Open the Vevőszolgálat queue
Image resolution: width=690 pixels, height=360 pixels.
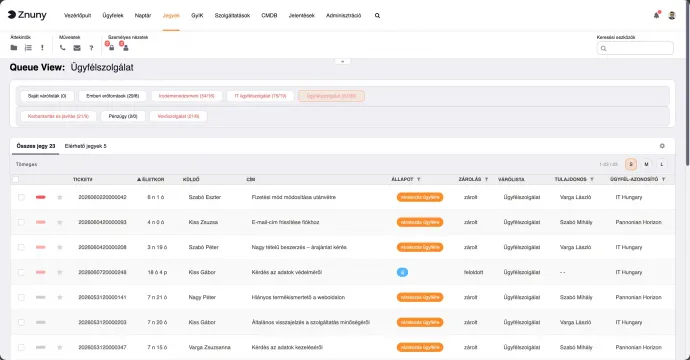178,116
